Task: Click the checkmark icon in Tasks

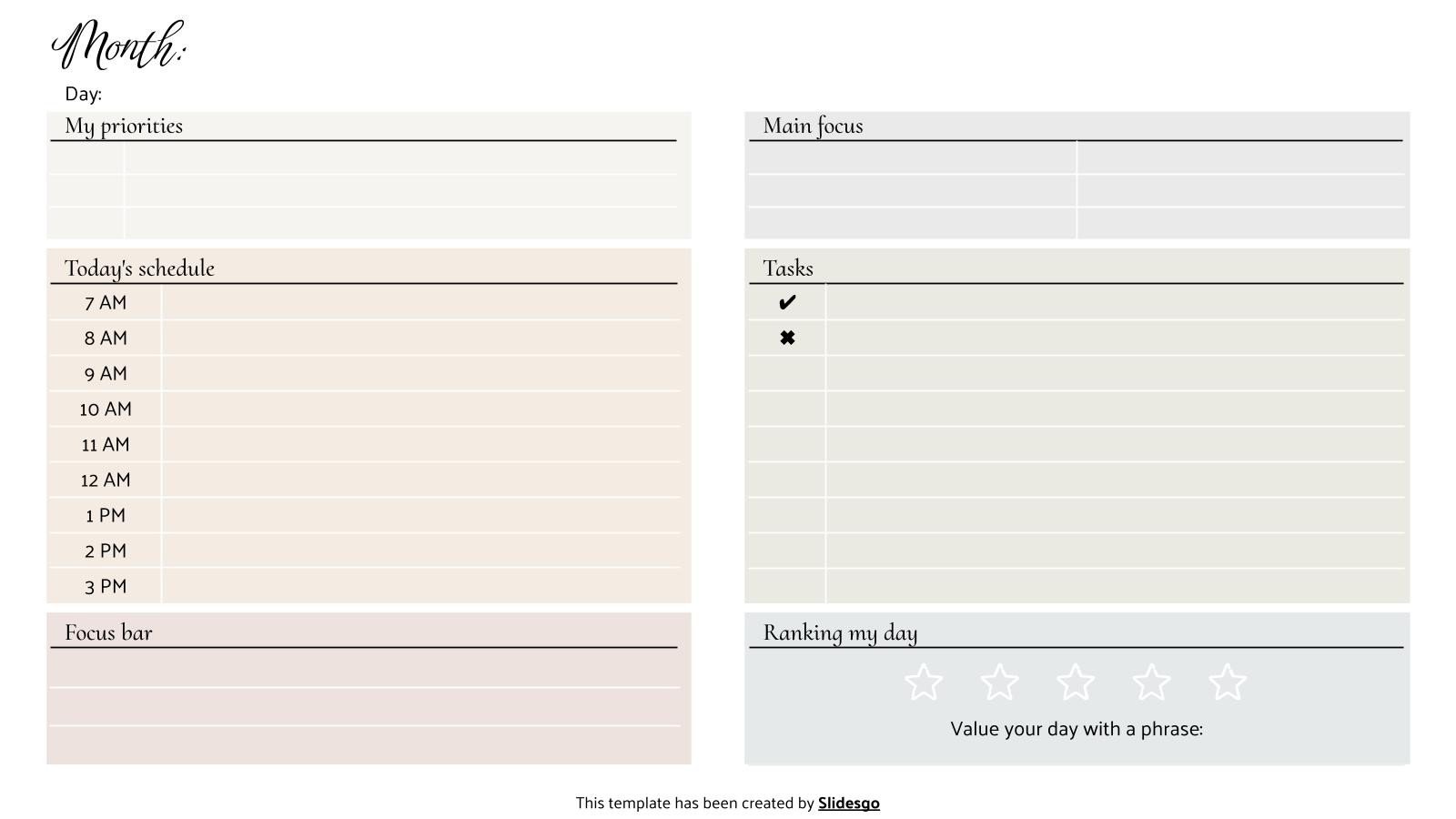Action: point(787,302)
